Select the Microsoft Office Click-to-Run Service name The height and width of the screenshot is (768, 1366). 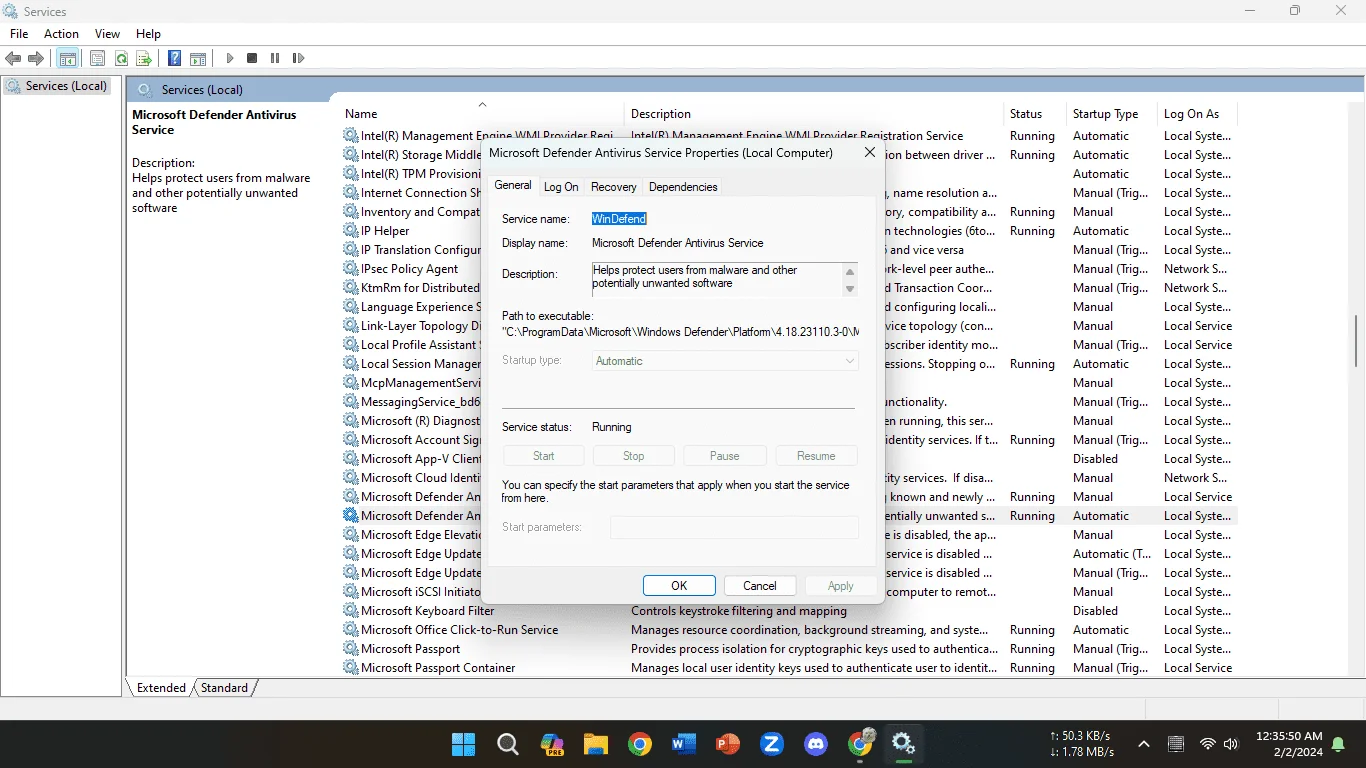[x=459, y=630]
